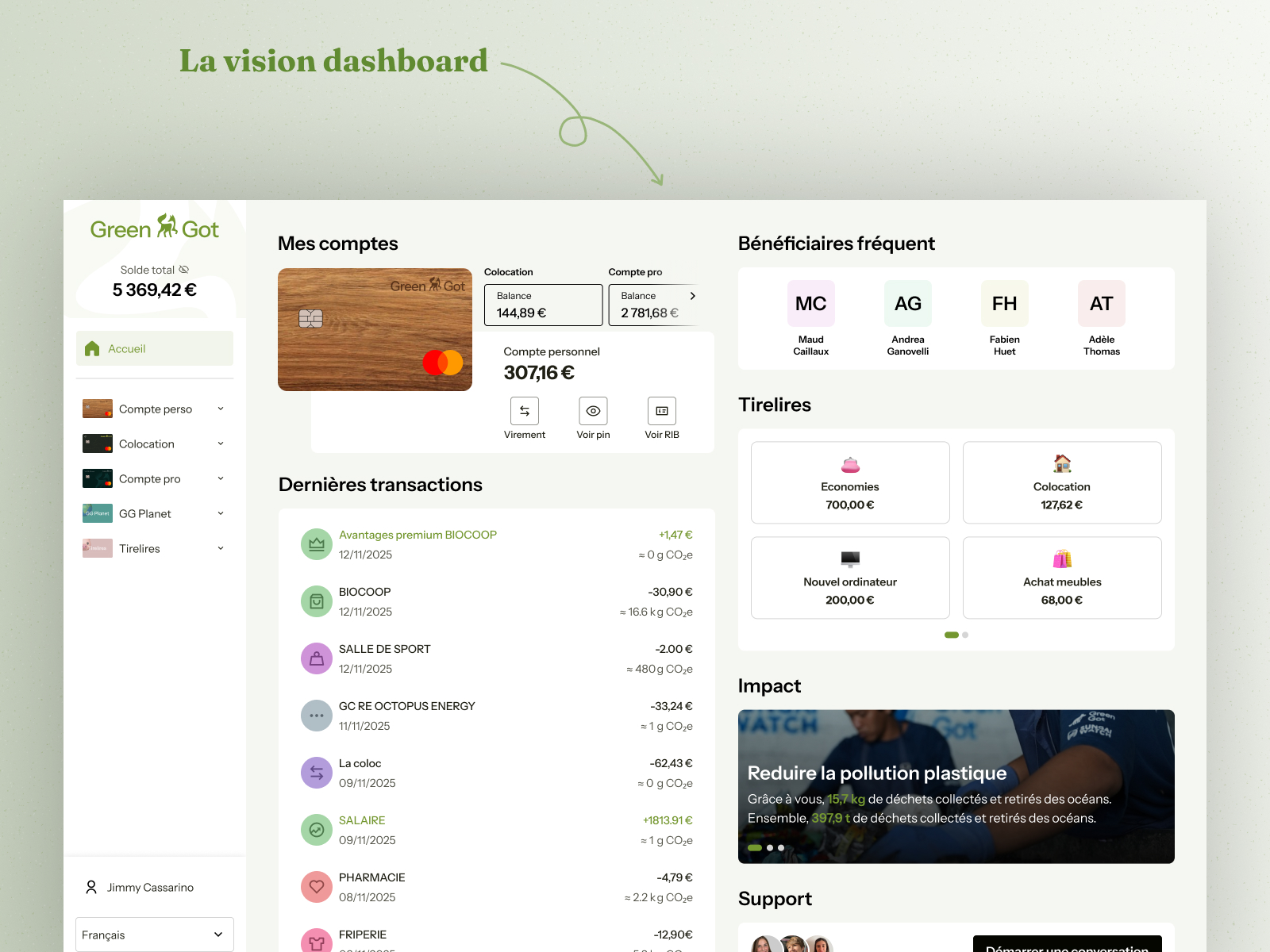Click the shopping bag icon for BIOCOOP

coord(317,601)
